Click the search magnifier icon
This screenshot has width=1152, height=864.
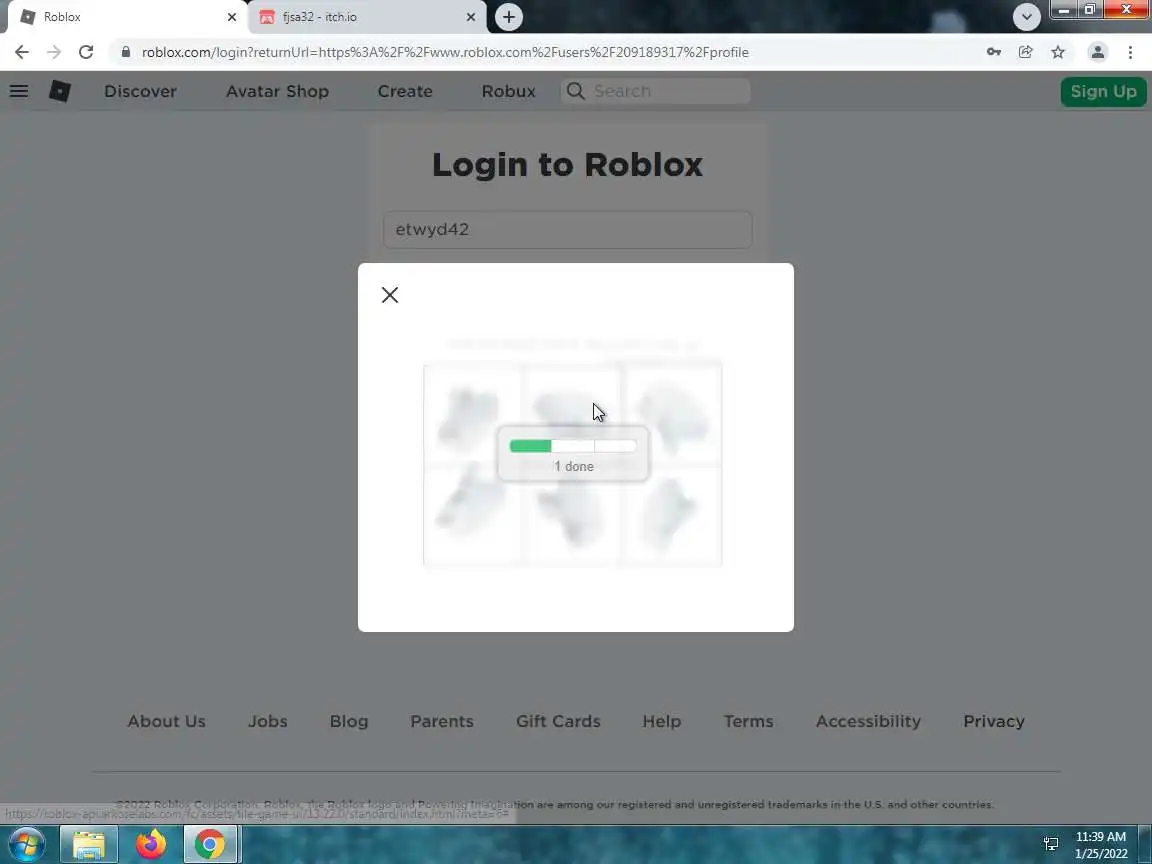(575, 91)
